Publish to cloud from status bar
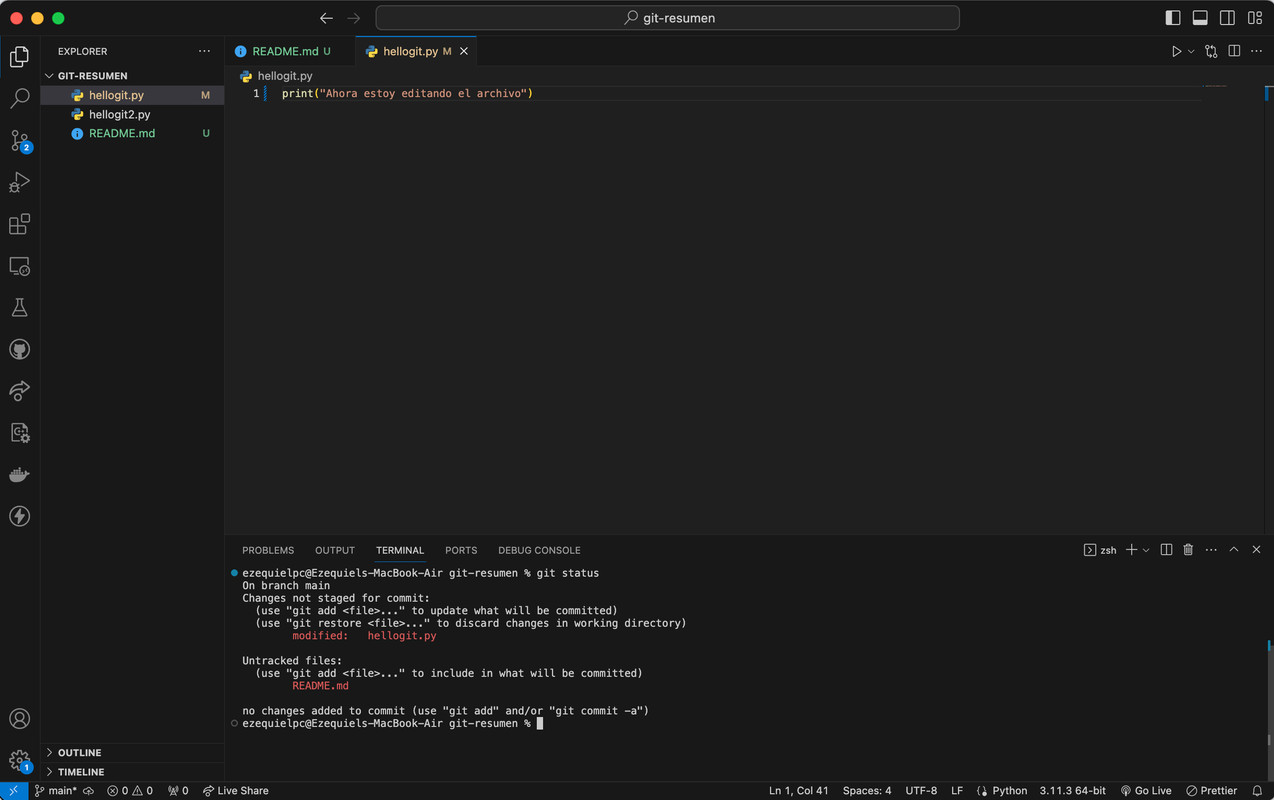This screenshot has height=800, width=1274. point(88,791)
